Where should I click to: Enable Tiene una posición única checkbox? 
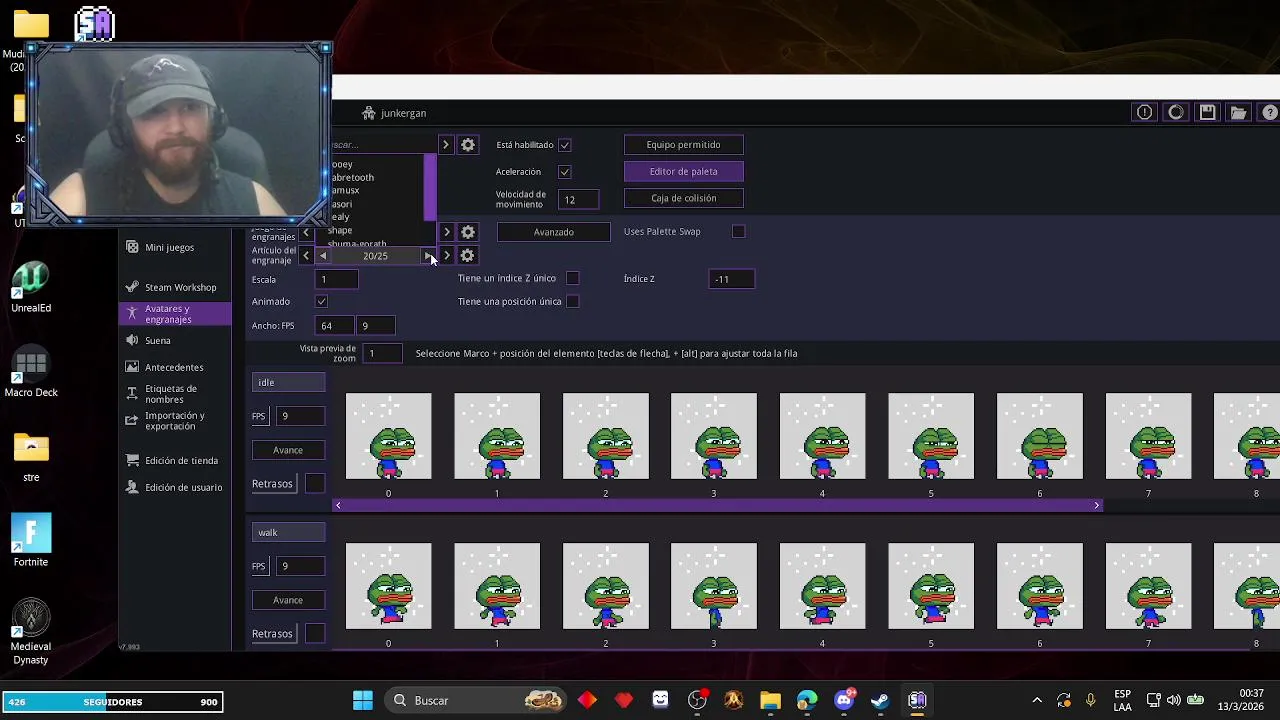[572, 301]
